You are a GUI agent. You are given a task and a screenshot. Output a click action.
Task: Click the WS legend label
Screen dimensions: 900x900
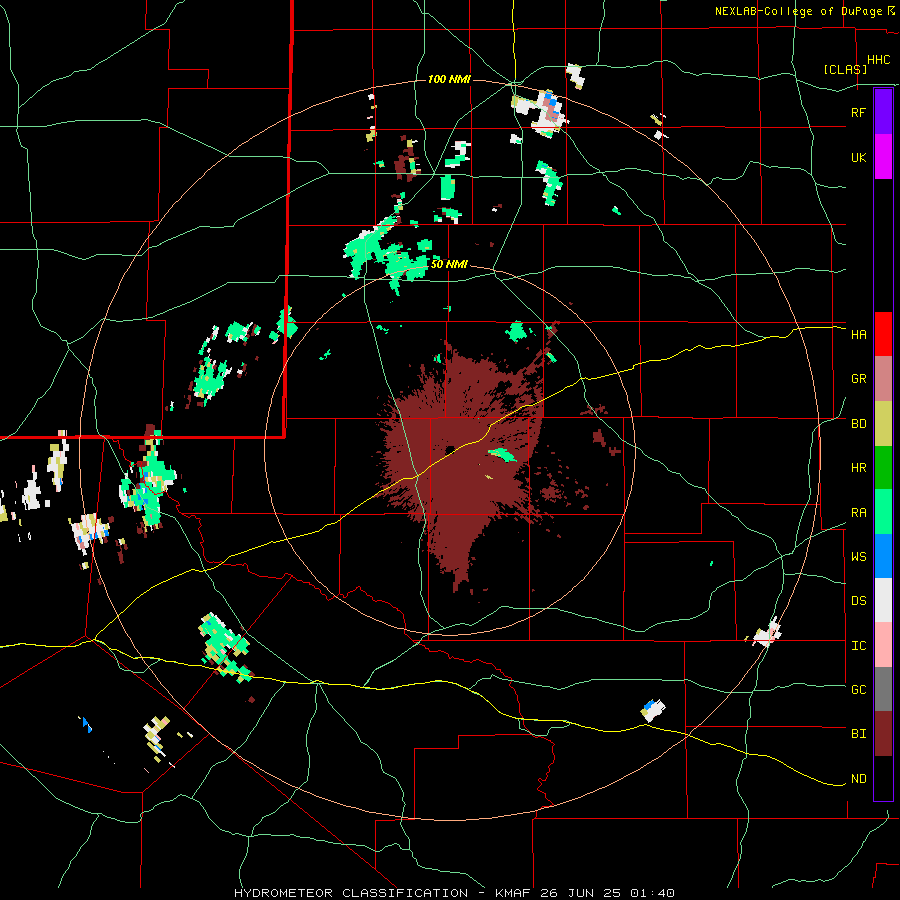(x=858, y=556)
